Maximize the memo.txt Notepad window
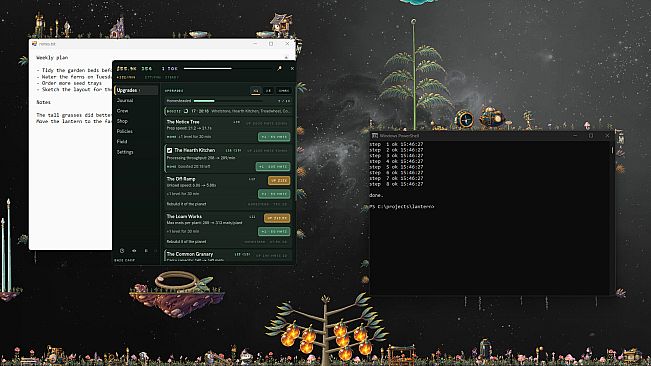 pos(271,44)
